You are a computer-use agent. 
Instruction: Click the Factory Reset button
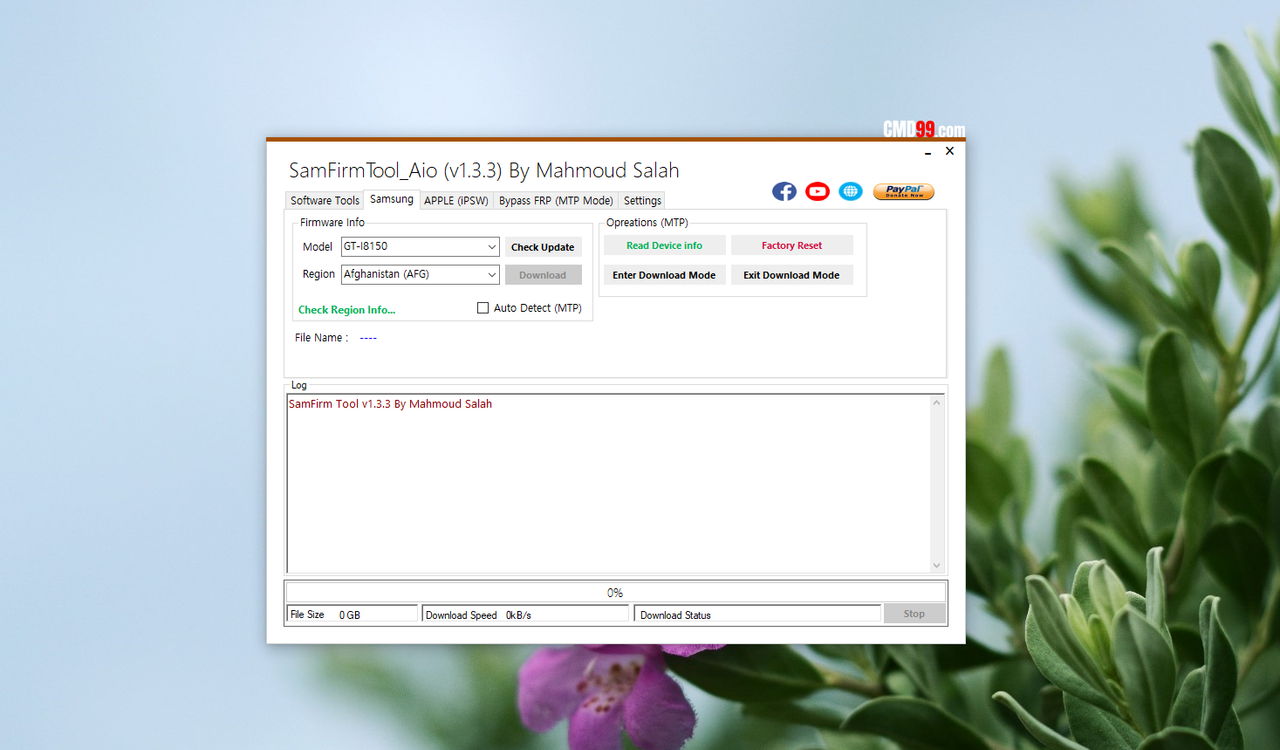pos(792,245)
